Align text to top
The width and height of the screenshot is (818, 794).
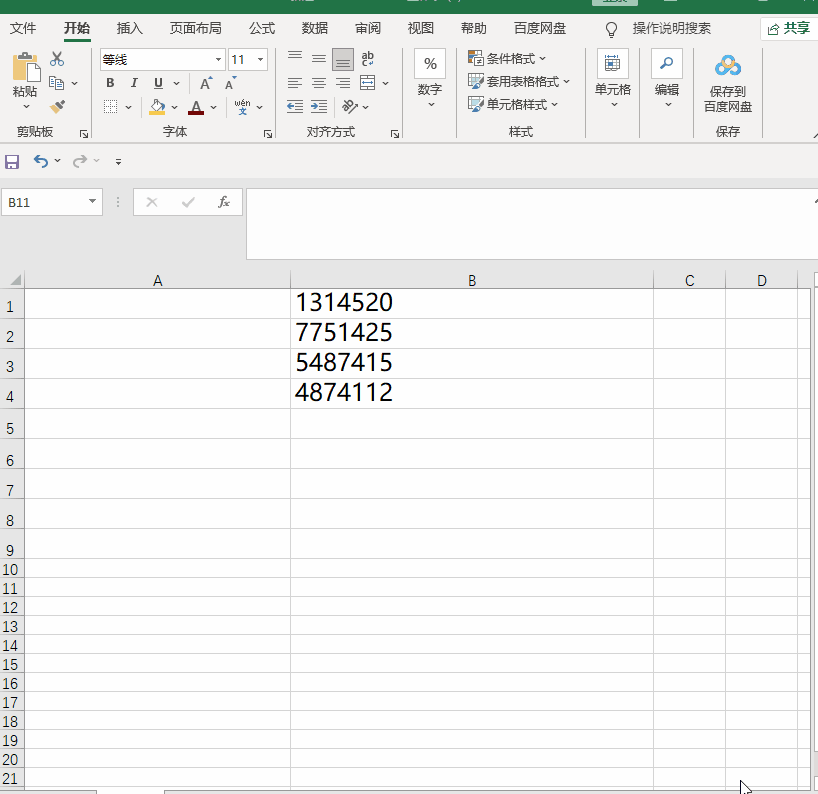click(295, 58)
